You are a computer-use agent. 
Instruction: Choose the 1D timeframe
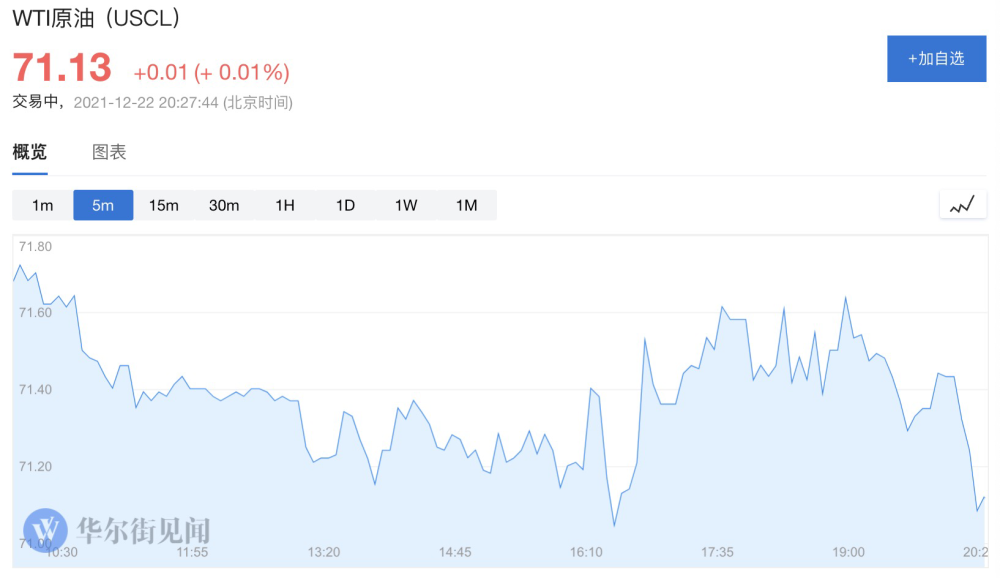[x=345, y=205]
